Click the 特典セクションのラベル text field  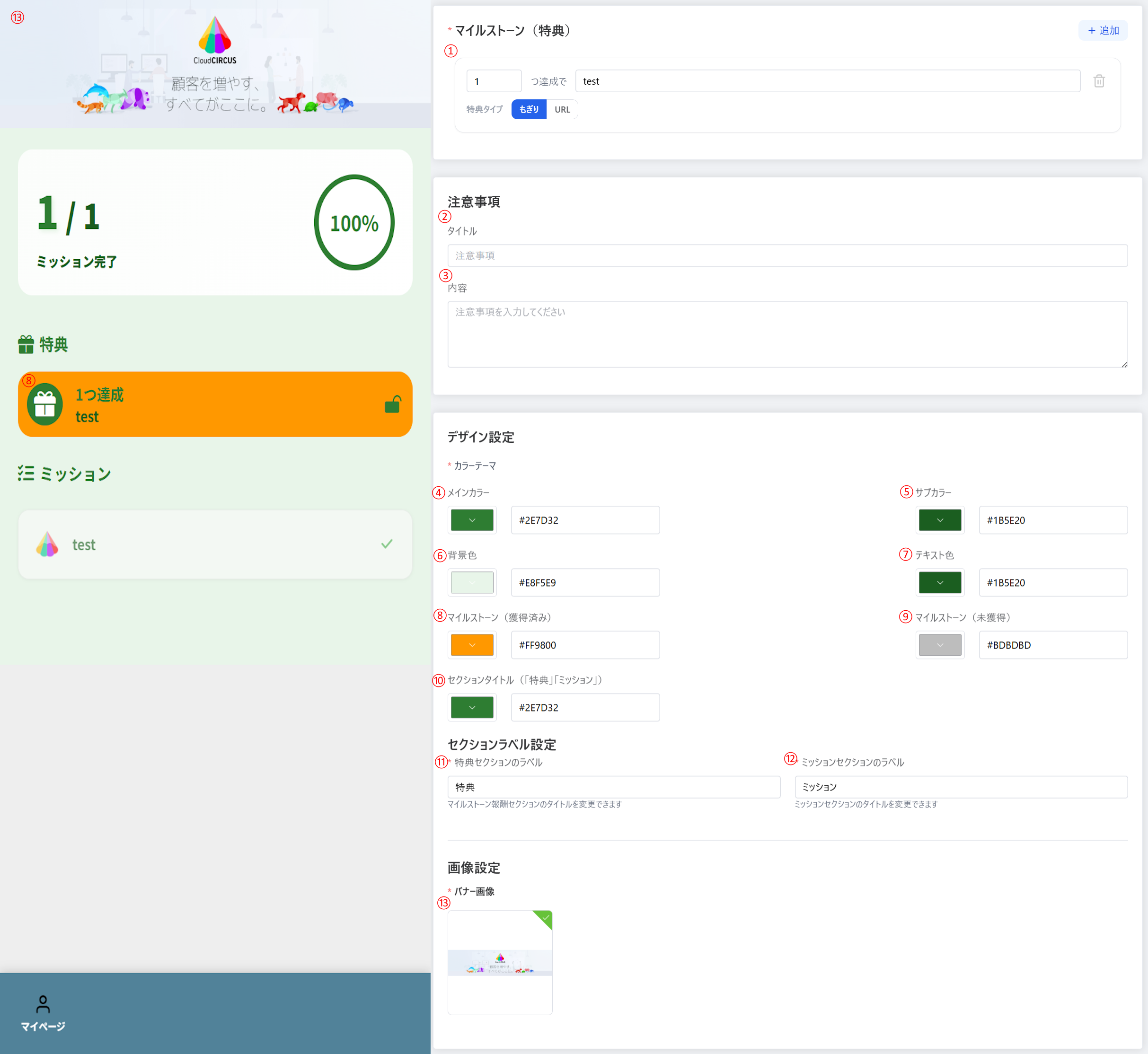click(614, 787)
